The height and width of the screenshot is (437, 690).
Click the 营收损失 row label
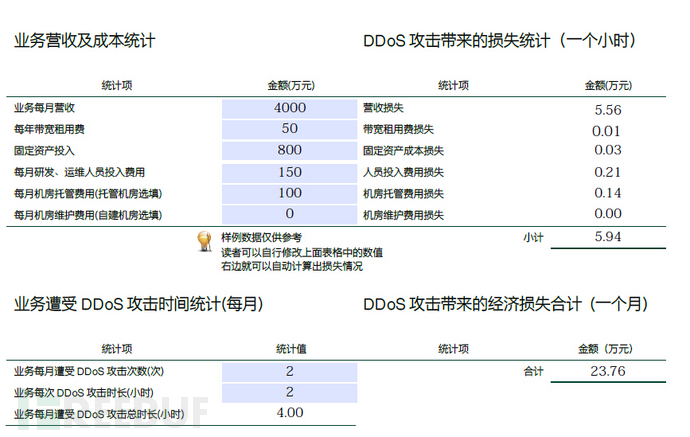click(x=383, y=108)
